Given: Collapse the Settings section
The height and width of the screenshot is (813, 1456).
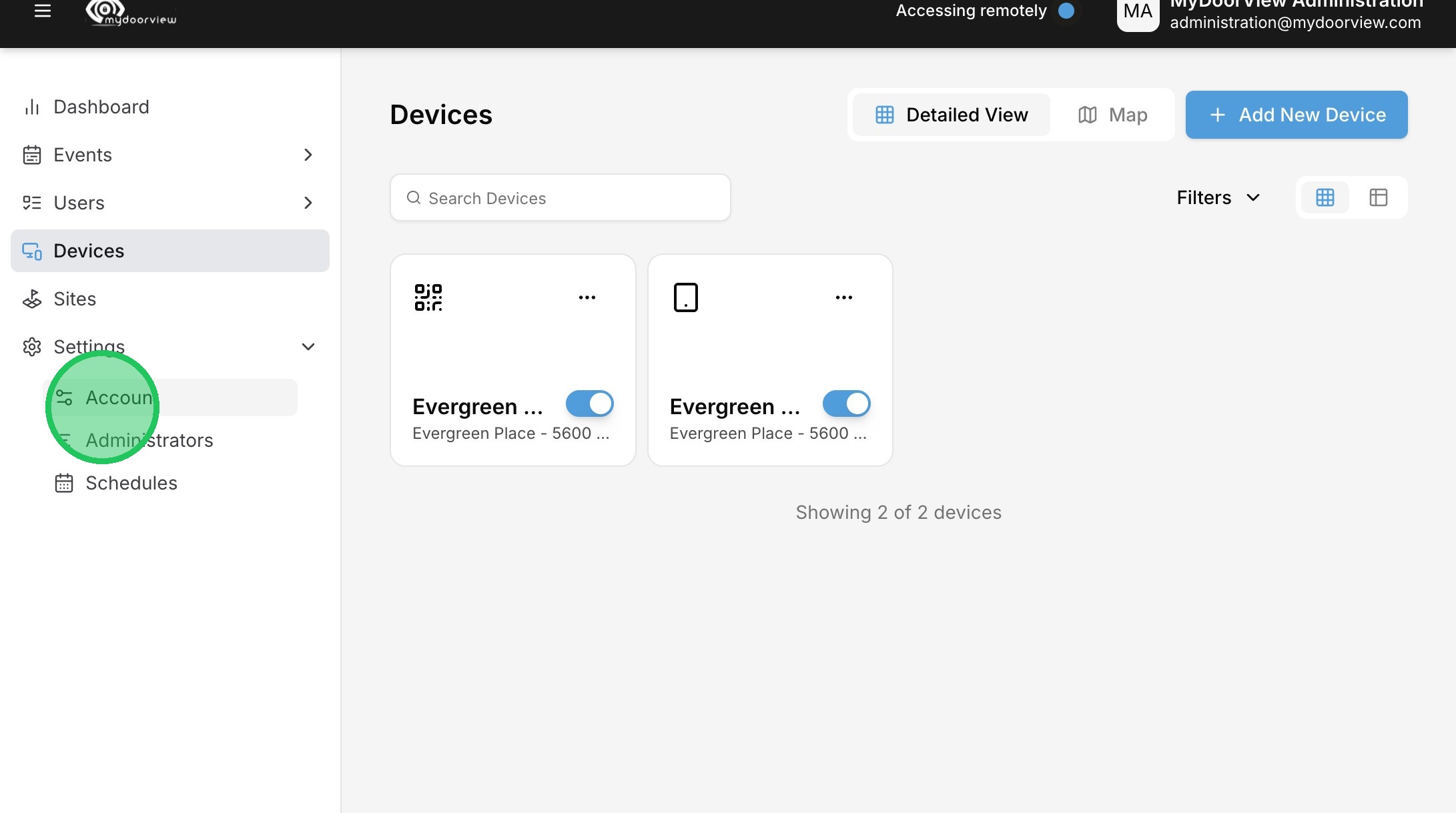Looking at the screenshot, I should click(x=308, y=347).
